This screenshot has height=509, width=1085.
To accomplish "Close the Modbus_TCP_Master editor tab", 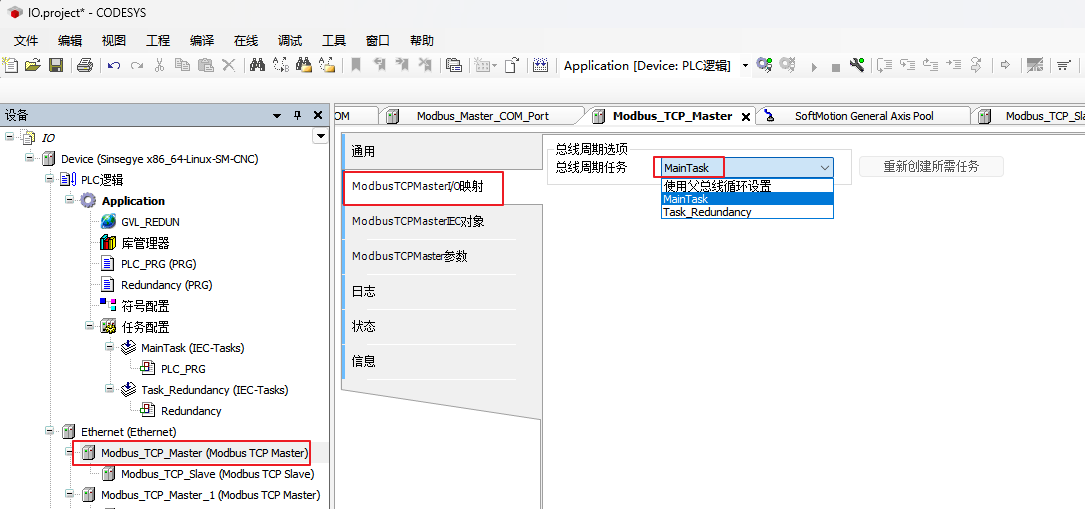I will click(744, 116).
